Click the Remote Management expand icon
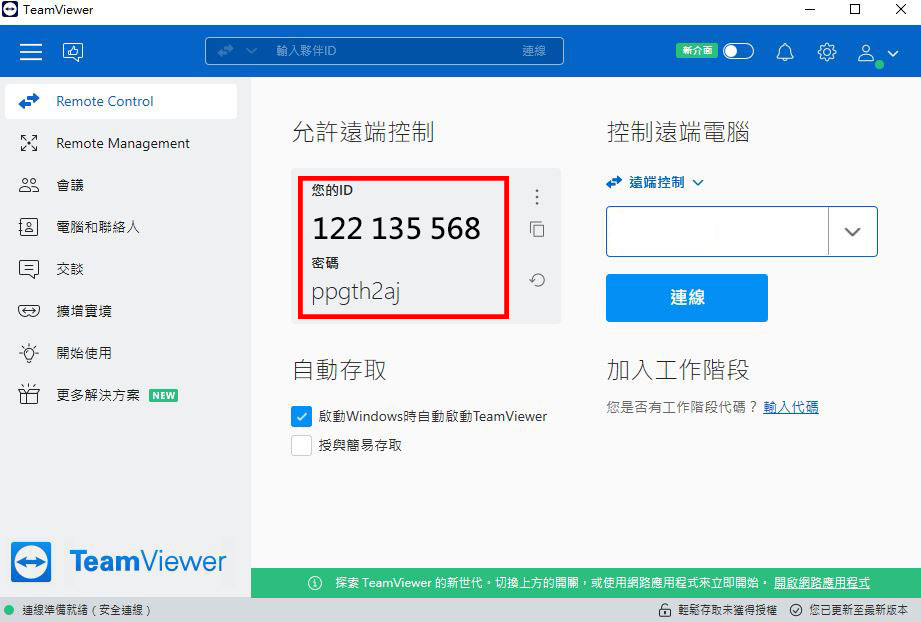Viewport: 921px width, 622px height. pos(29,143)
